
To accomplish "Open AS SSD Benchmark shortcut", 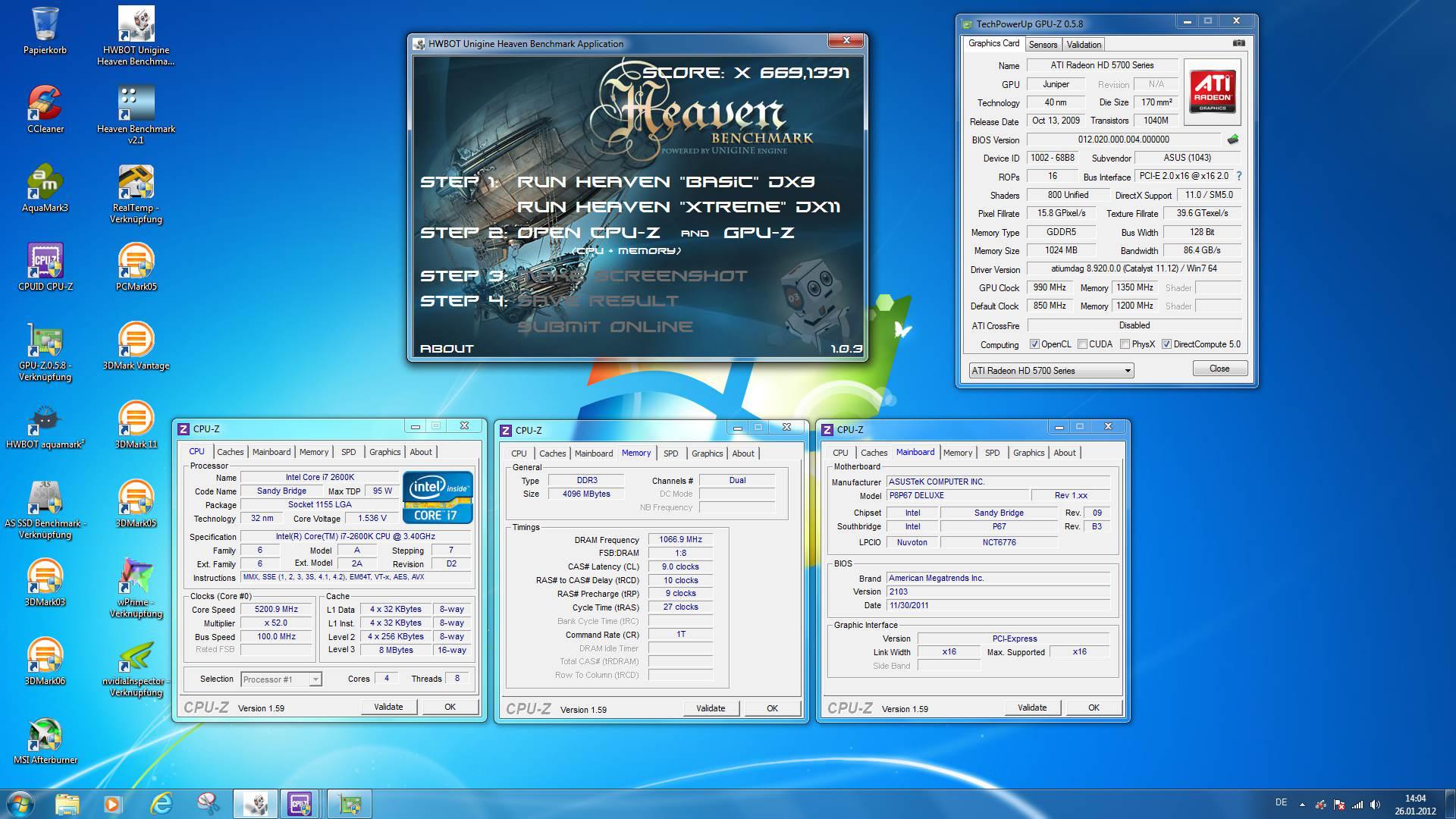I will tap(45, 509).
